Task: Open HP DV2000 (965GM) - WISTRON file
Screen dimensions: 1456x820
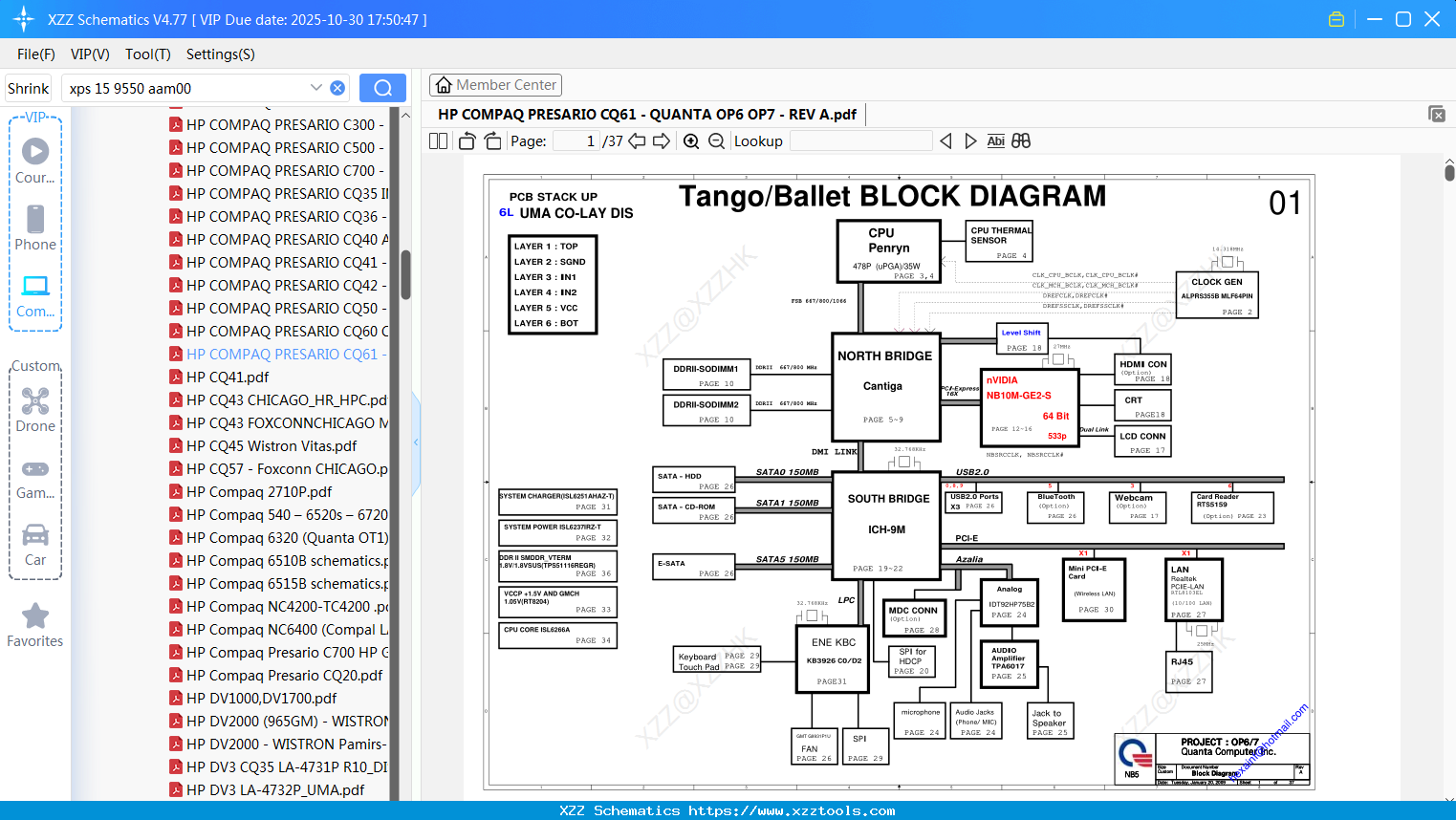Action: tap(278, 721)
